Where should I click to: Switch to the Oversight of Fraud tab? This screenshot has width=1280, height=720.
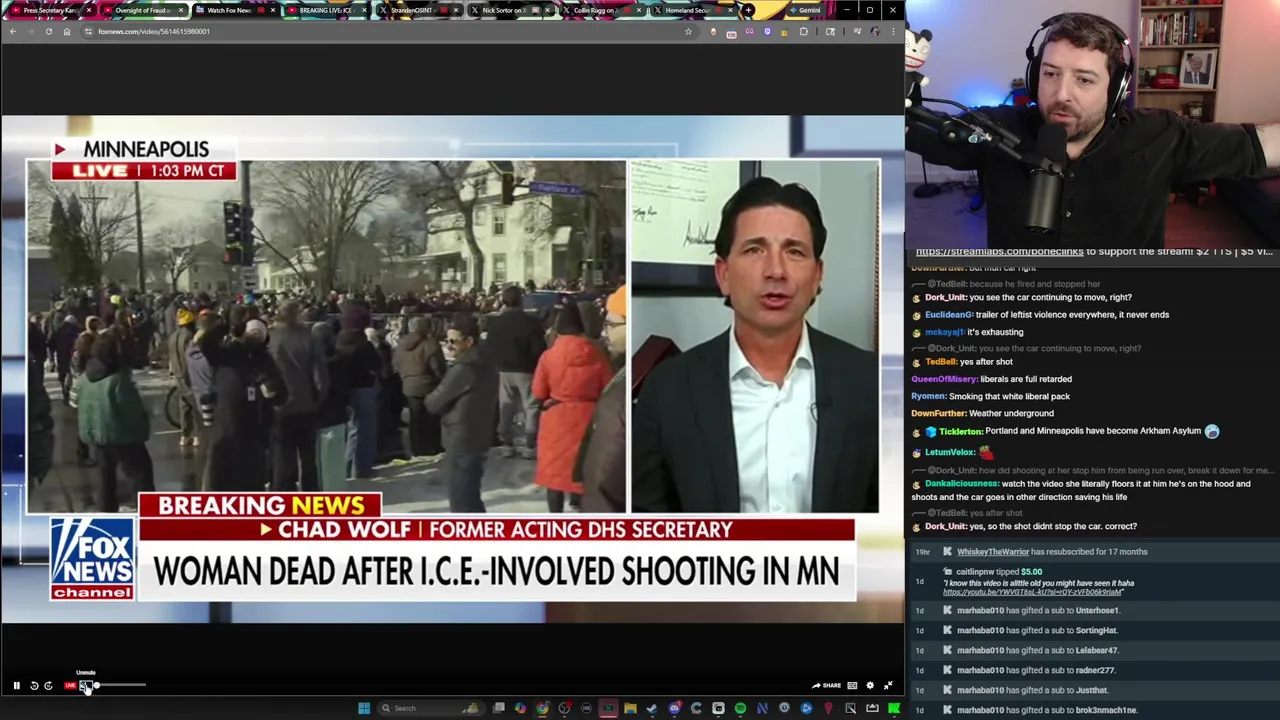click(x=143, y=10)
